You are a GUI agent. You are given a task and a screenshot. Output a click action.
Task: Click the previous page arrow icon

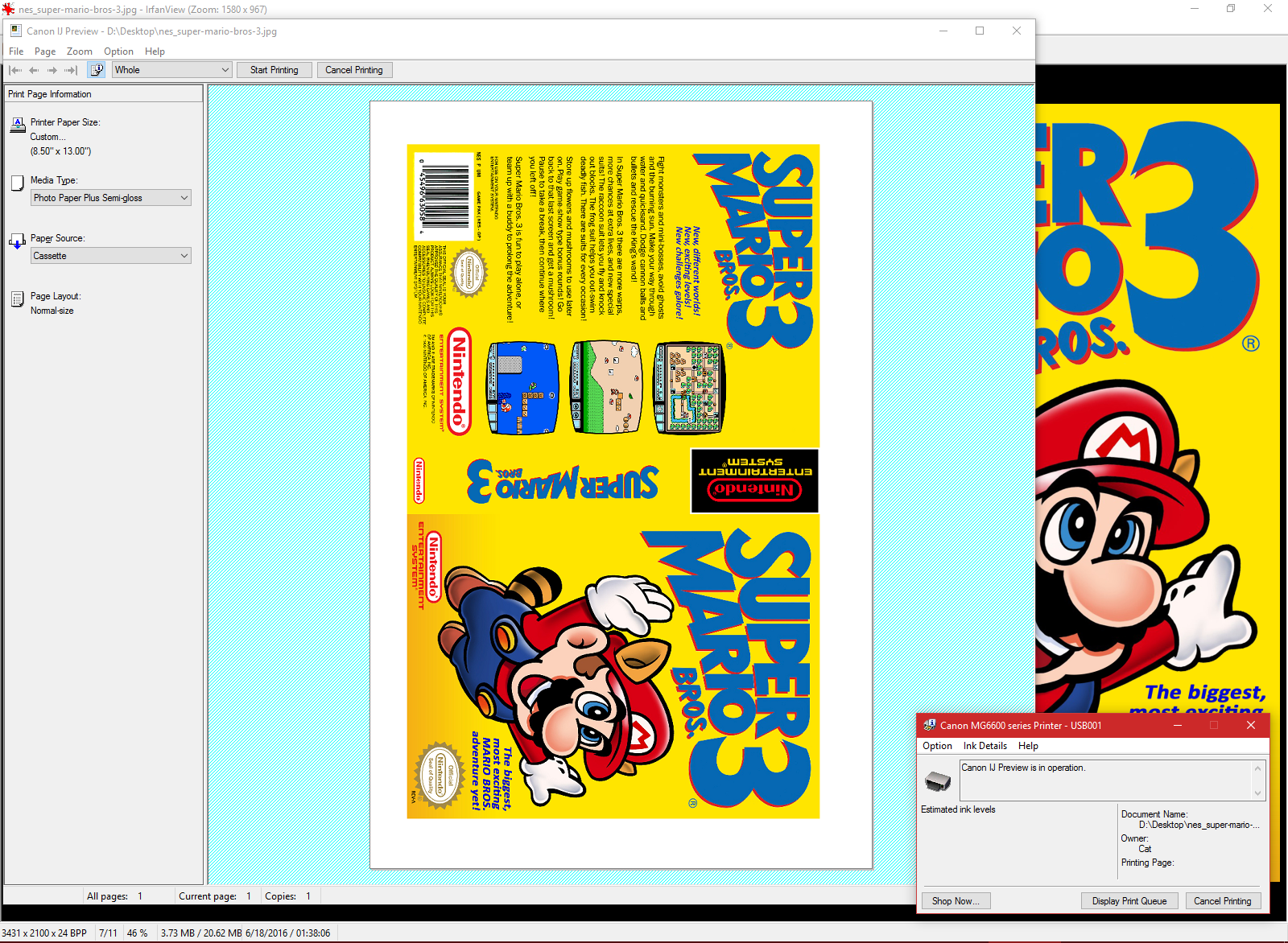pos(34,70)
